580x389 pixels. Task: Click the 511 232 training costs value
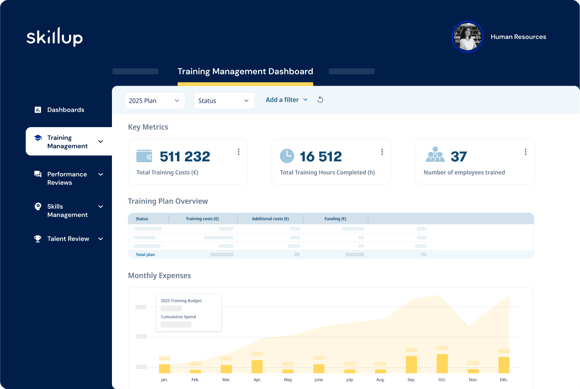185,156
